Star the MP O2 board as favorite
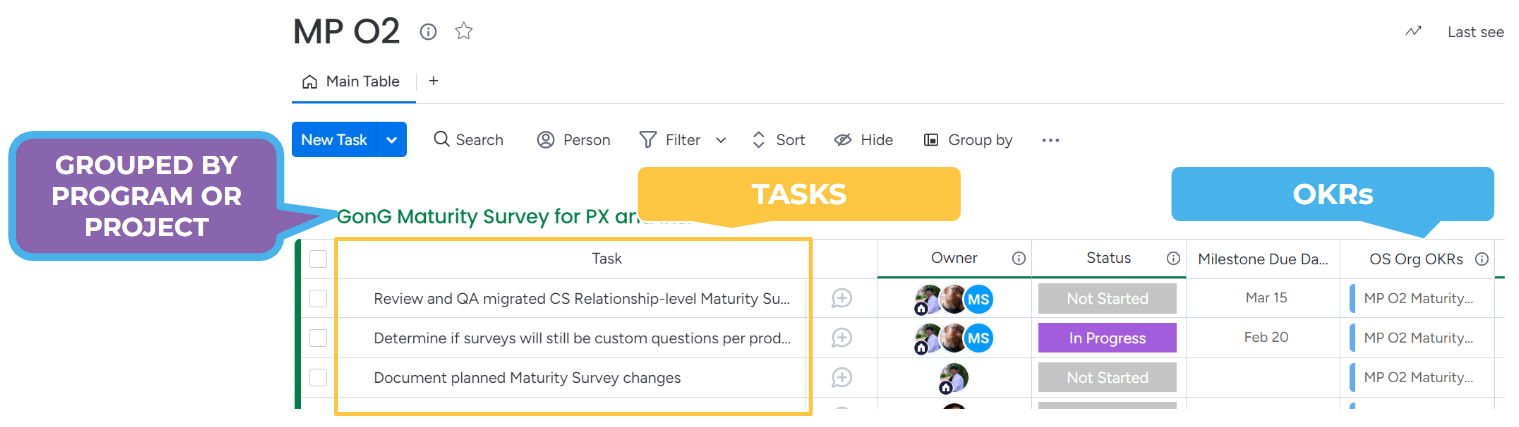Image resolution: width=1519 pixels, height=427 pixels. pos(463,32)
